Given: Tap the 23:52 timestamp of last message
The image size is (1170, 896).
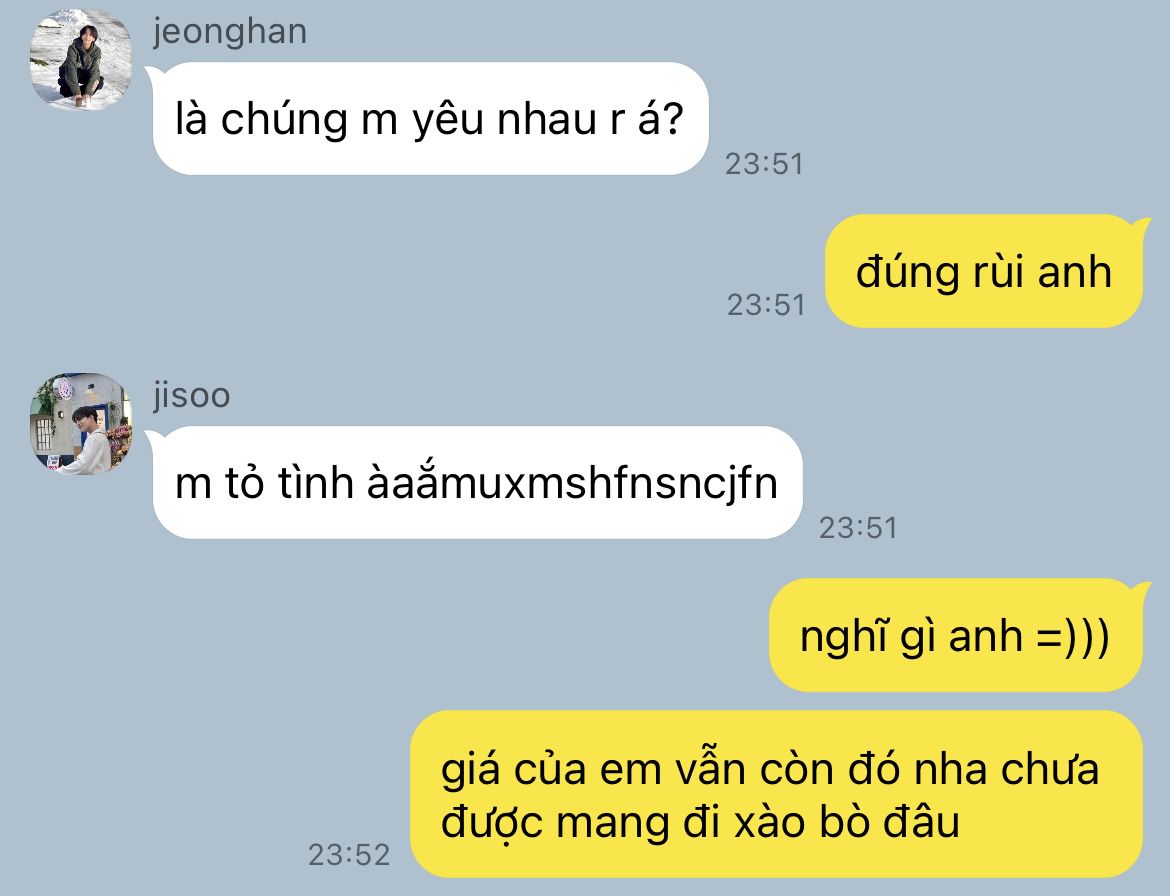Looking at the screenshot, I should tap(349, 855).
